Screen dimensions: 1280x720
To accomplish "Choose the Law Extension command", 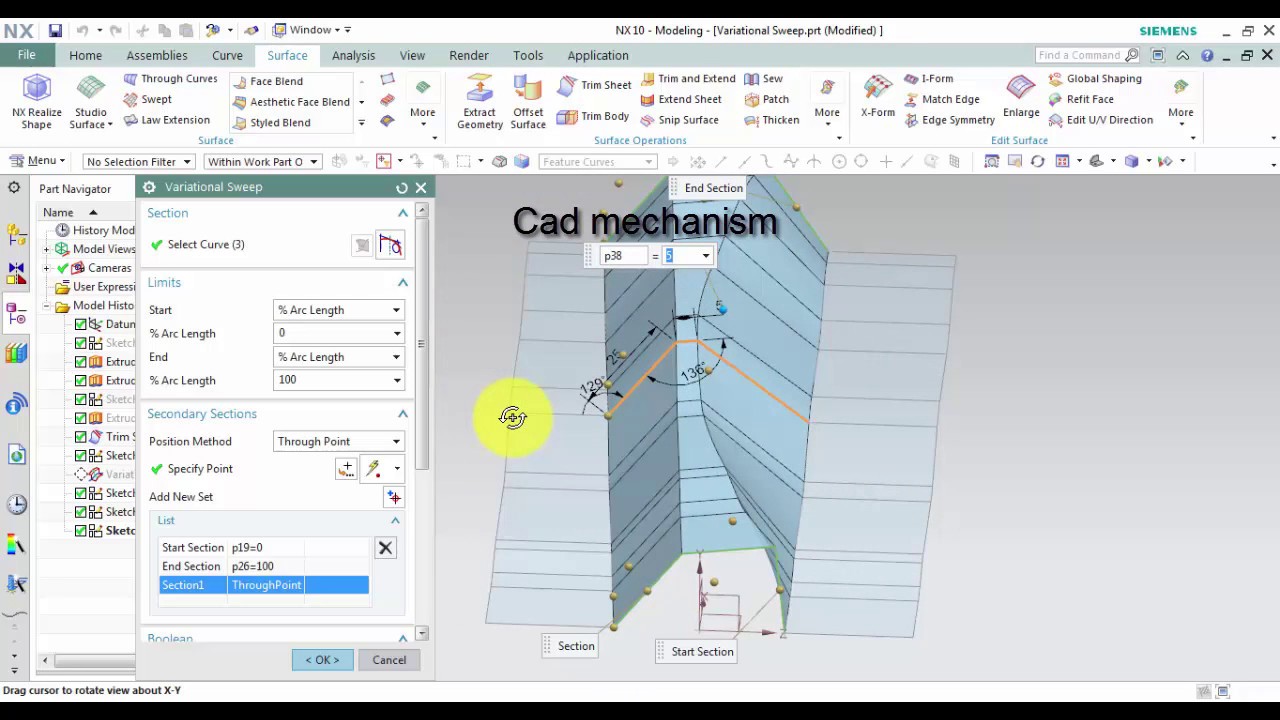I will click(167, 120).
